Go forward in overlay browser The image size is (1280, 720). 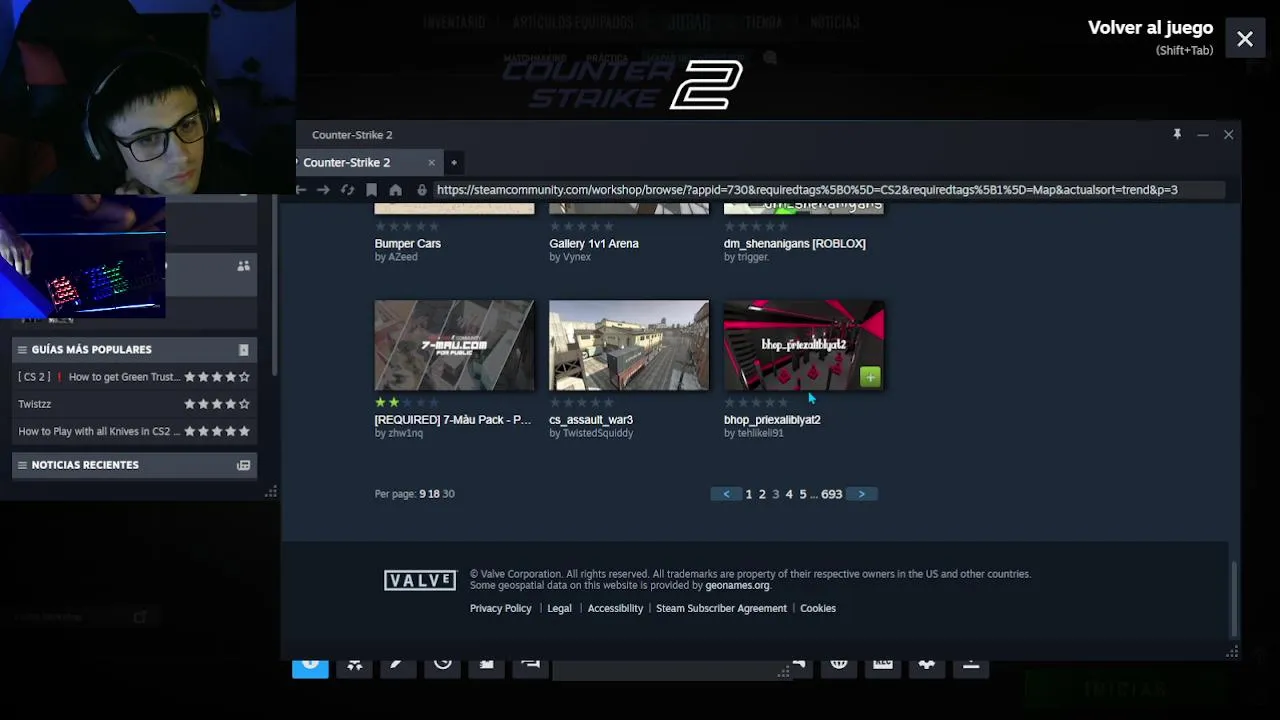tap(323, 190)
